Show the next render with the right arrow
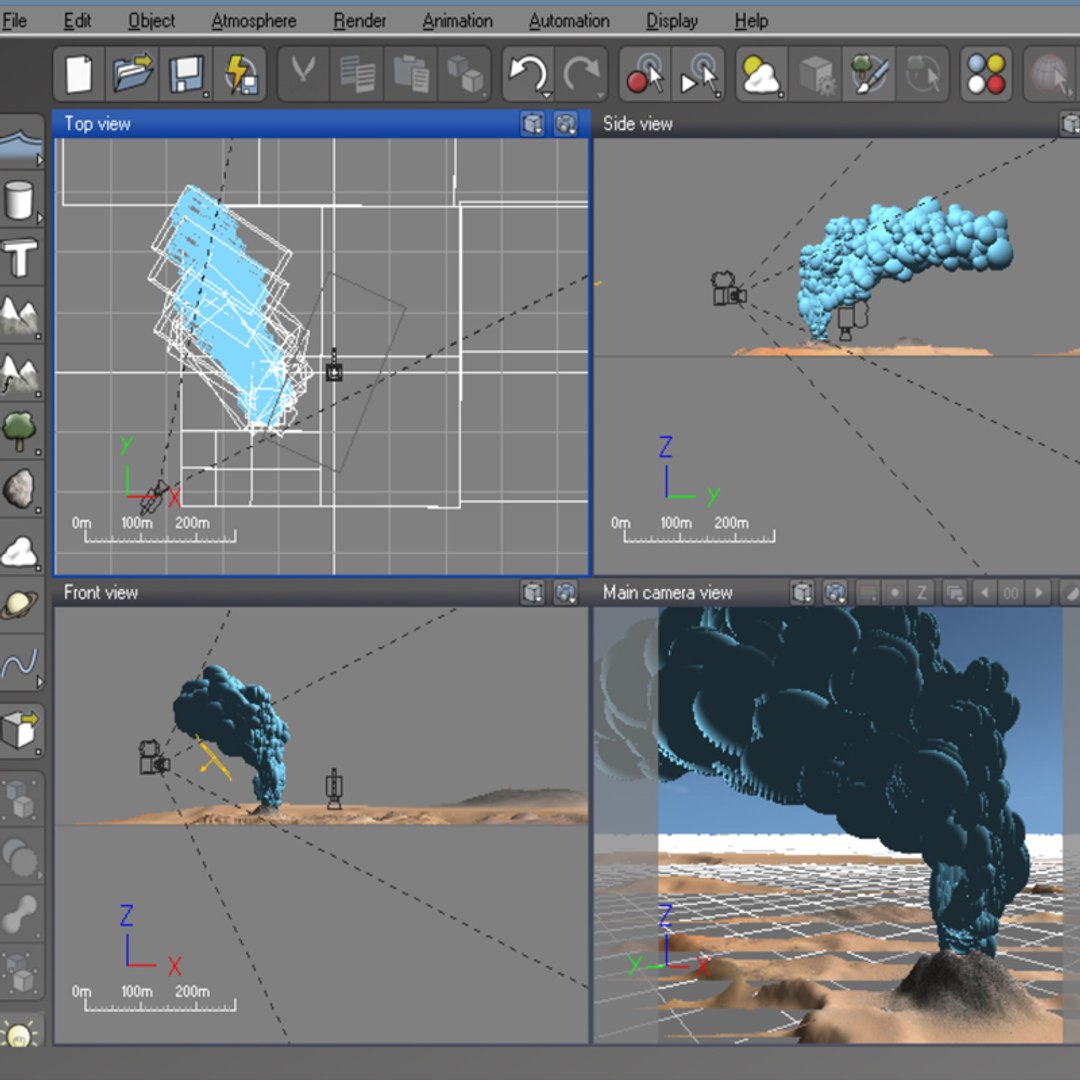Screen dimensions: 1080x1080 tap(1039, 592)
